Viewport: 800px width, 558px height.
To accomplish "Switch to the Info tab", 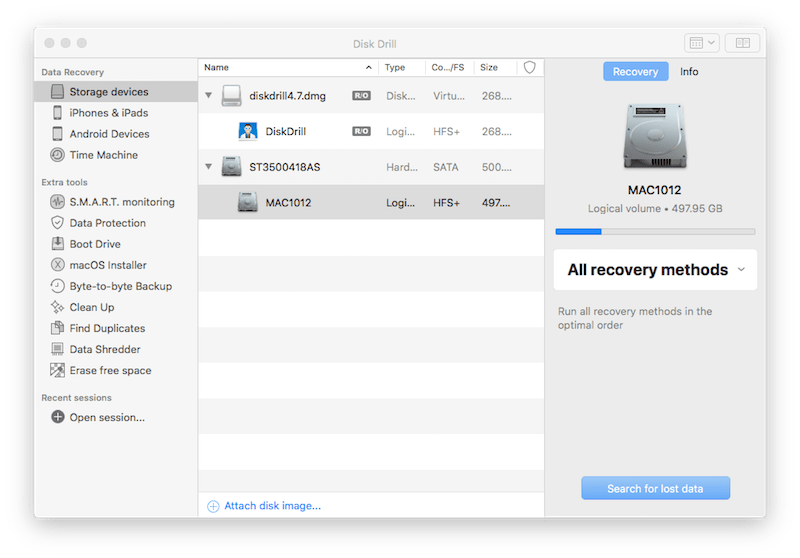I will tap(689, 72).
